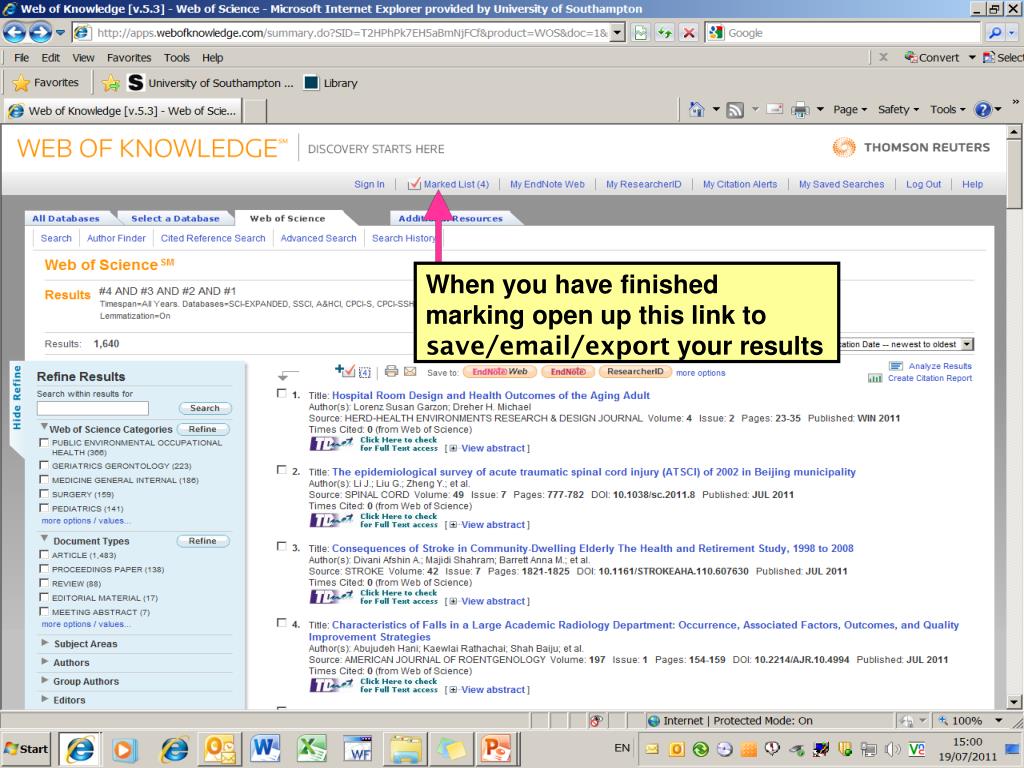Open Outlook from taskbar

tap(219, 749)
